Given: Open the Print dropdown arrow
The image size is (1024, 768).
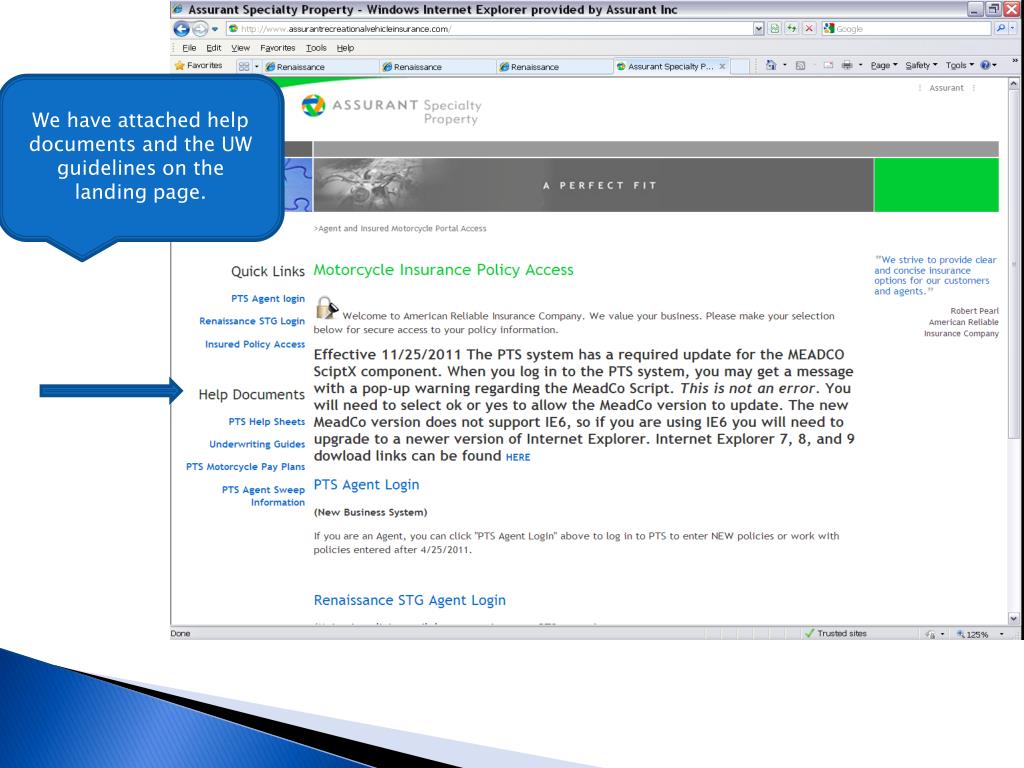Looking at the screenshot, I should [861, 65].
